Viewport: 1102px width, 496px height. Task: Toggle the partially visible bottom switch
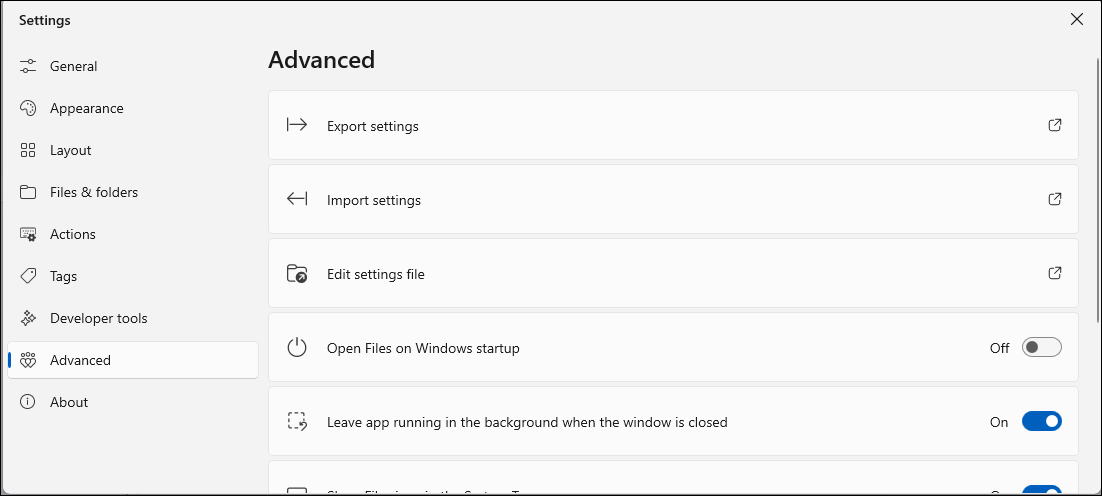point(1041,491)
